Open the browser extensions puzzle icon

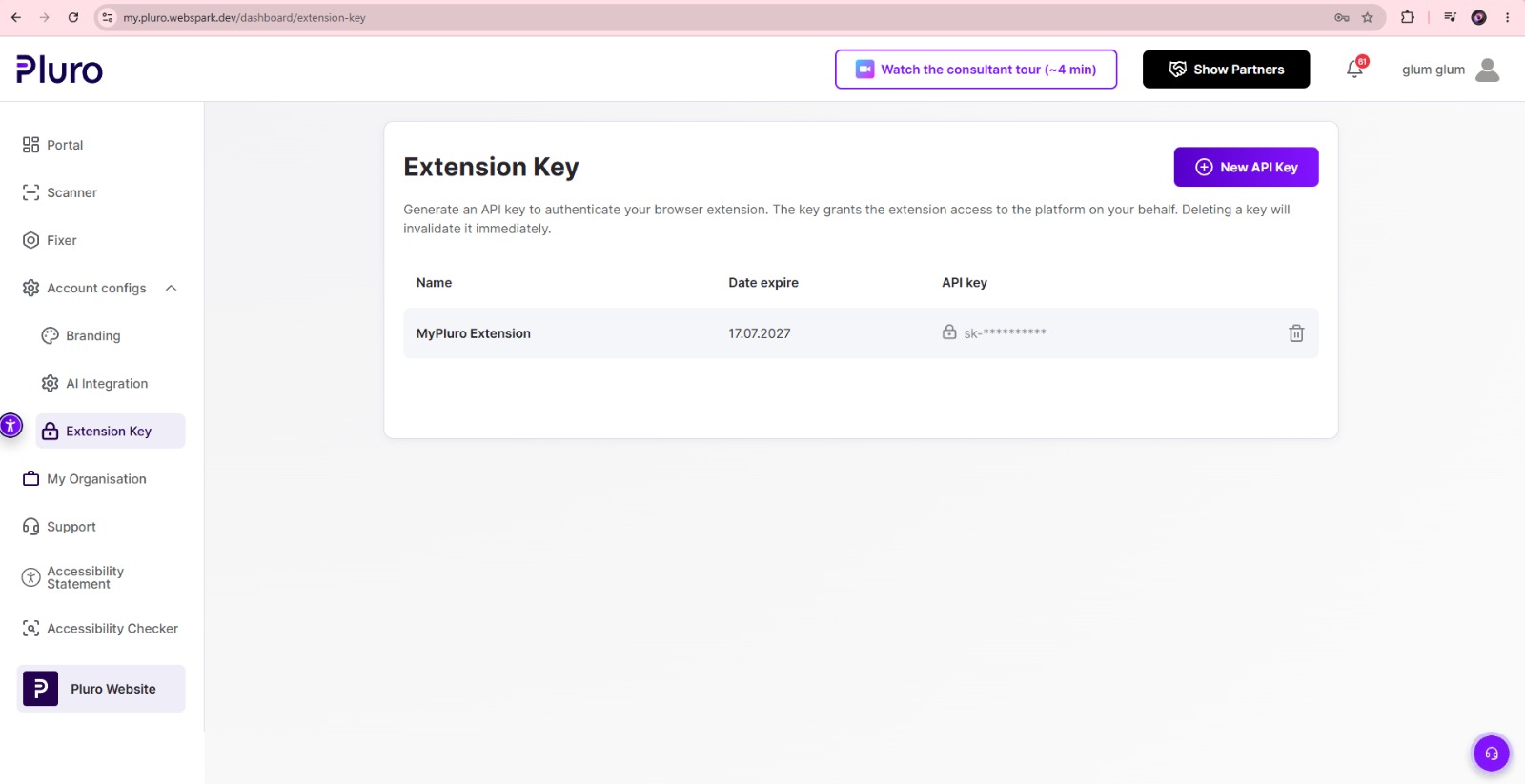click(1407, 17)
